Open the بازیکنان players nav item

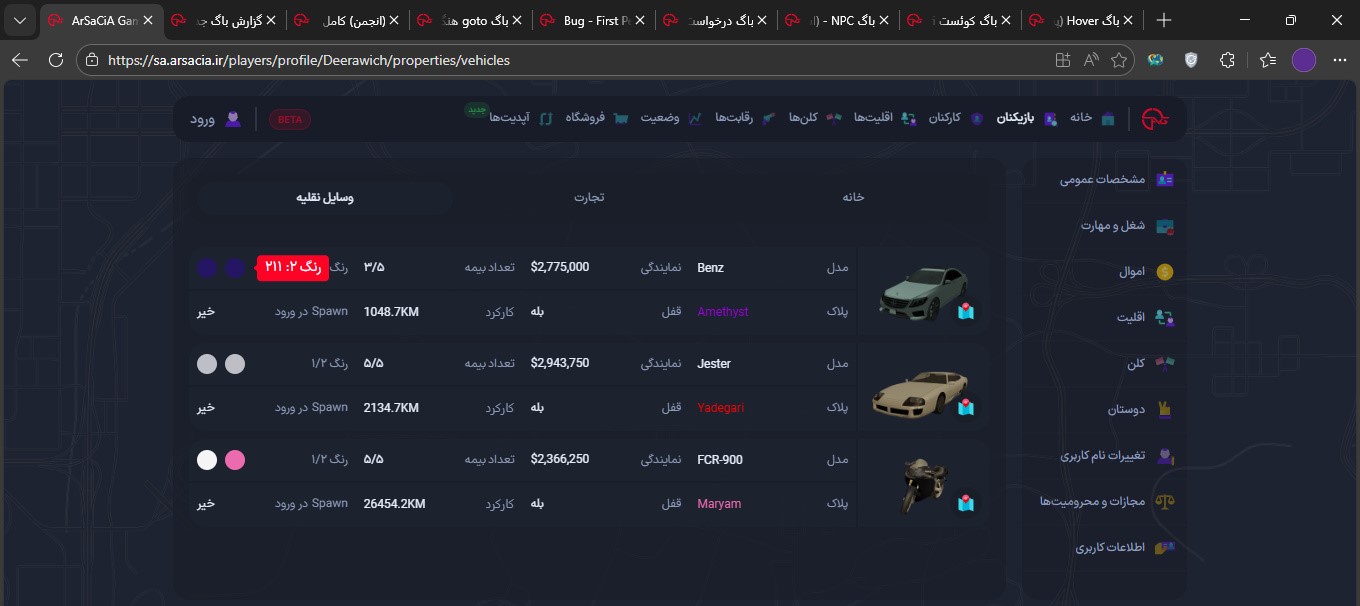click(1026, 118)
